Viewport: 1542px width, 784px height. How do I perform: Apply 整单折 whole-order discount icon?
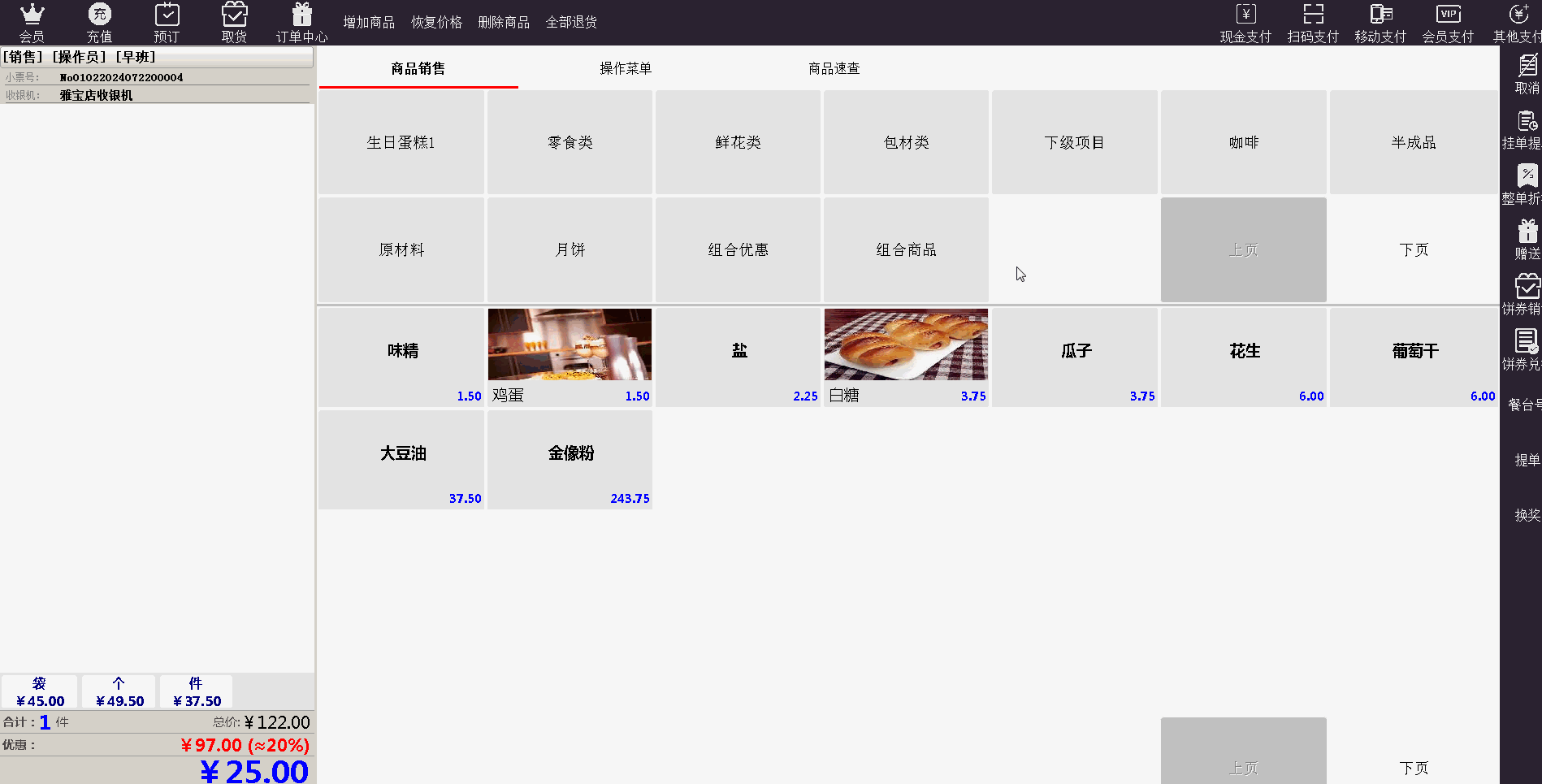1522,185
